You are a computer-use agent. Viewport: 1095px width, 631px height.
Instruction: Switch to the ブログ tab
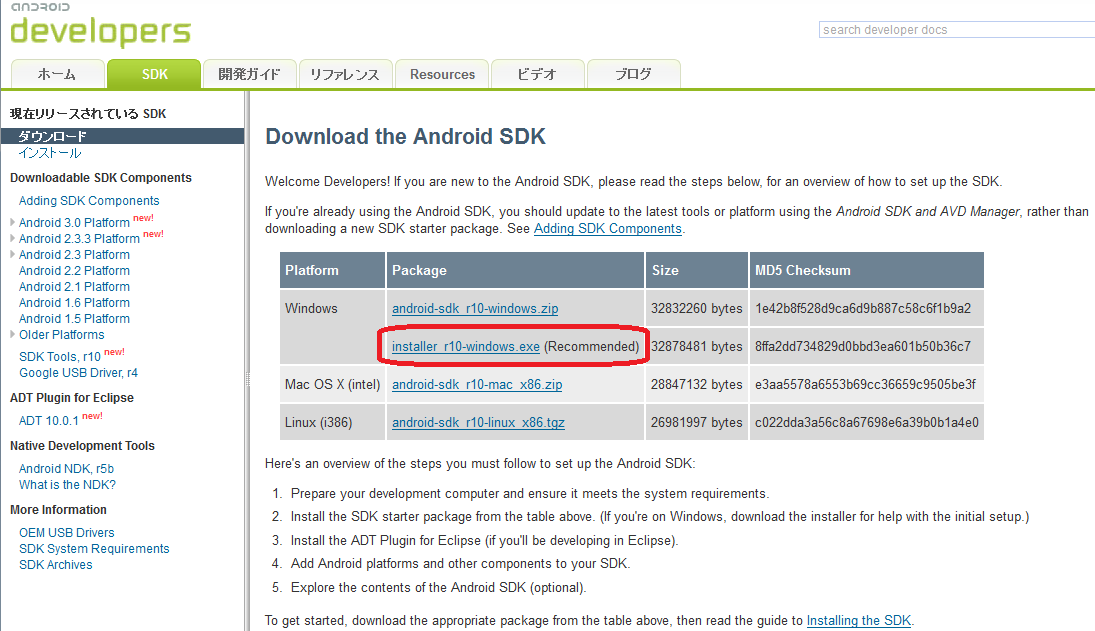[633, 74]
